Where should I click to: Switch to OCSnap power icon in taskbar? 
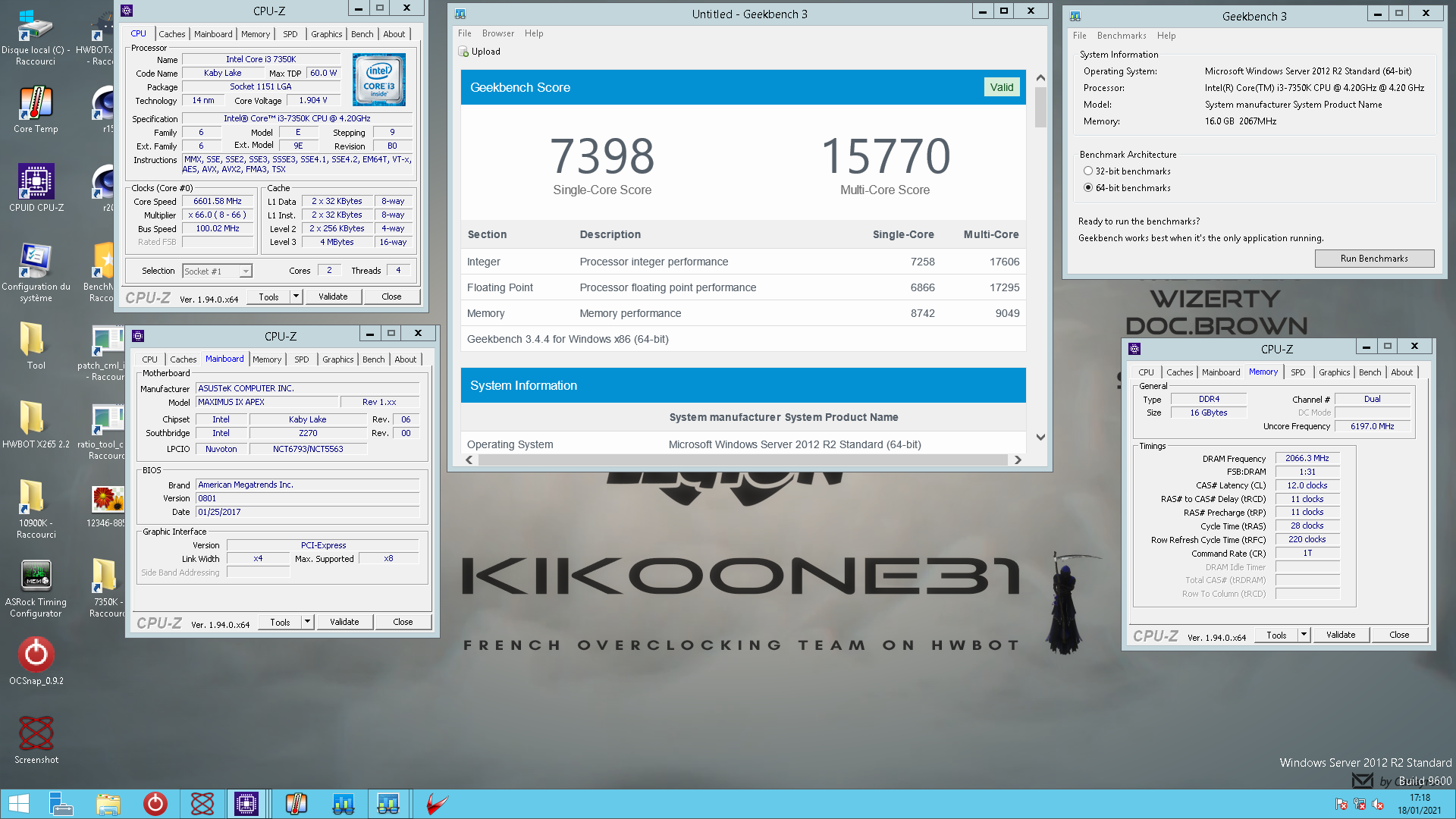point(155,804)
